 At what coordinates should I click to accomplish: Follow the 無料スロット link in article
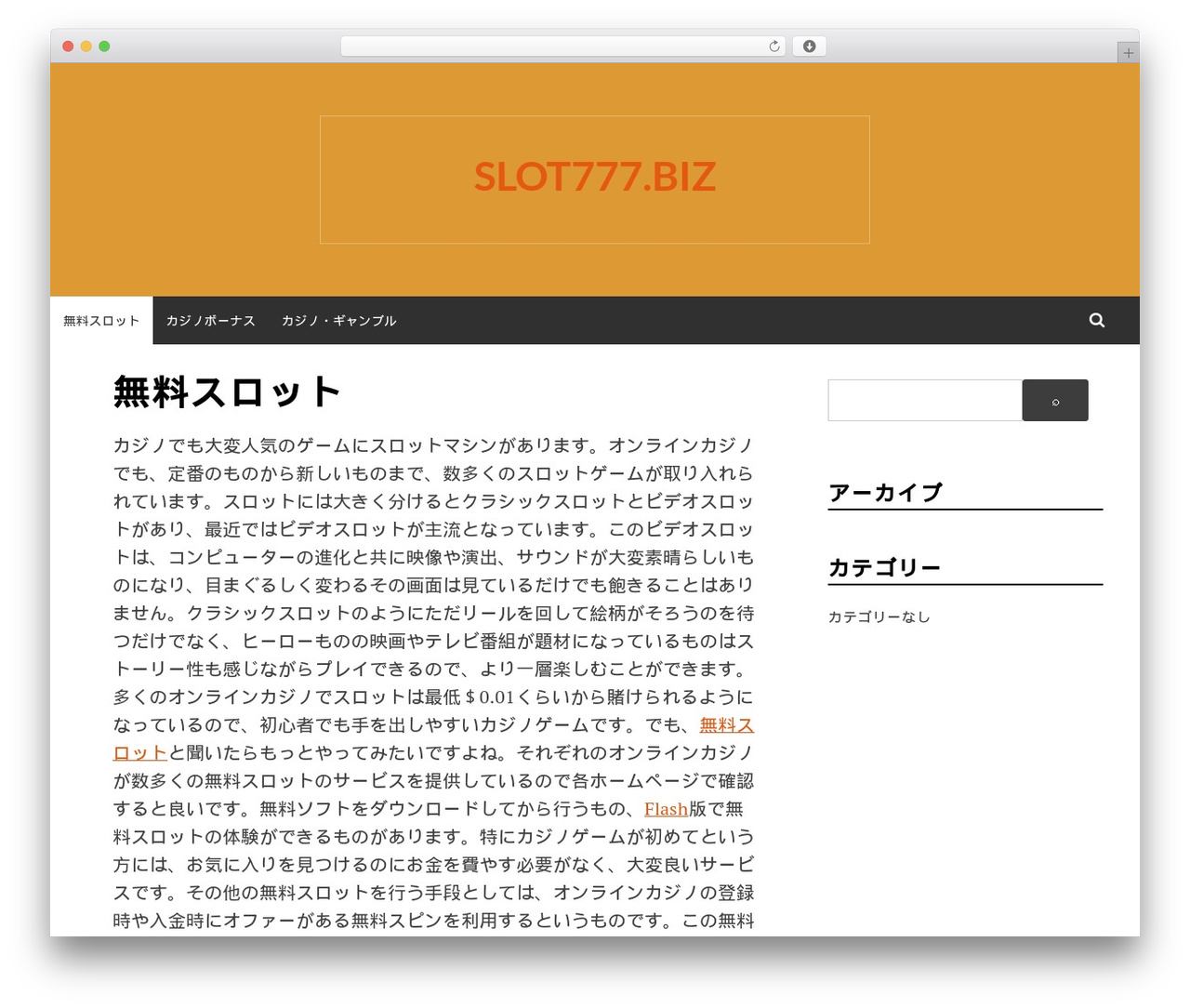point(726,725)
